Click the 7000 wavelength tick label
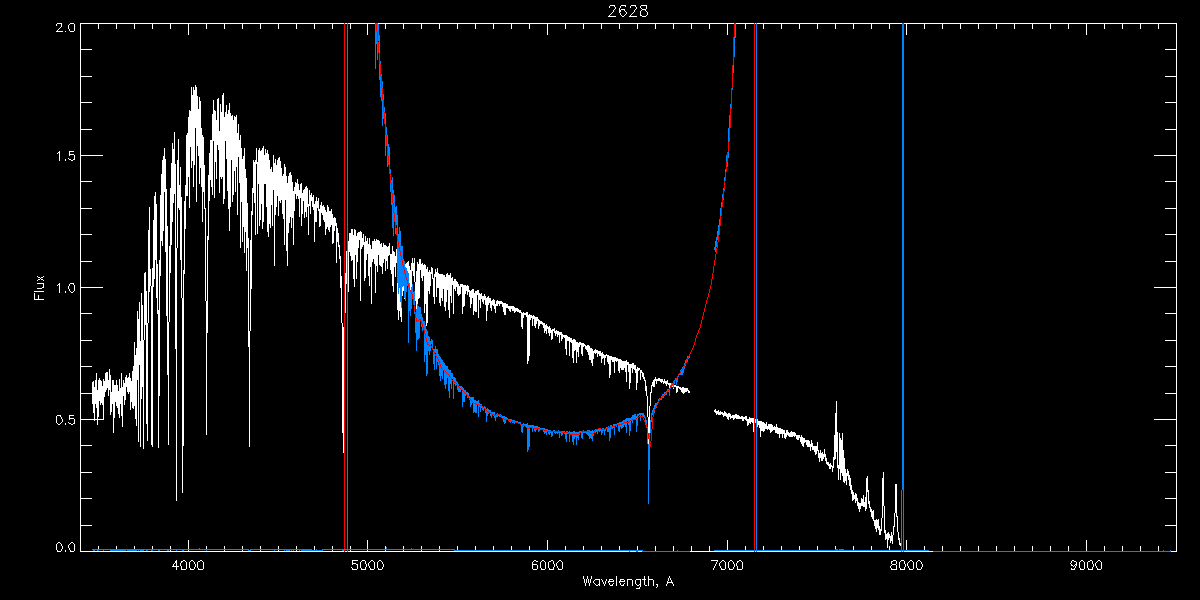Screen dimensions: 1200x600 [727, 565]
